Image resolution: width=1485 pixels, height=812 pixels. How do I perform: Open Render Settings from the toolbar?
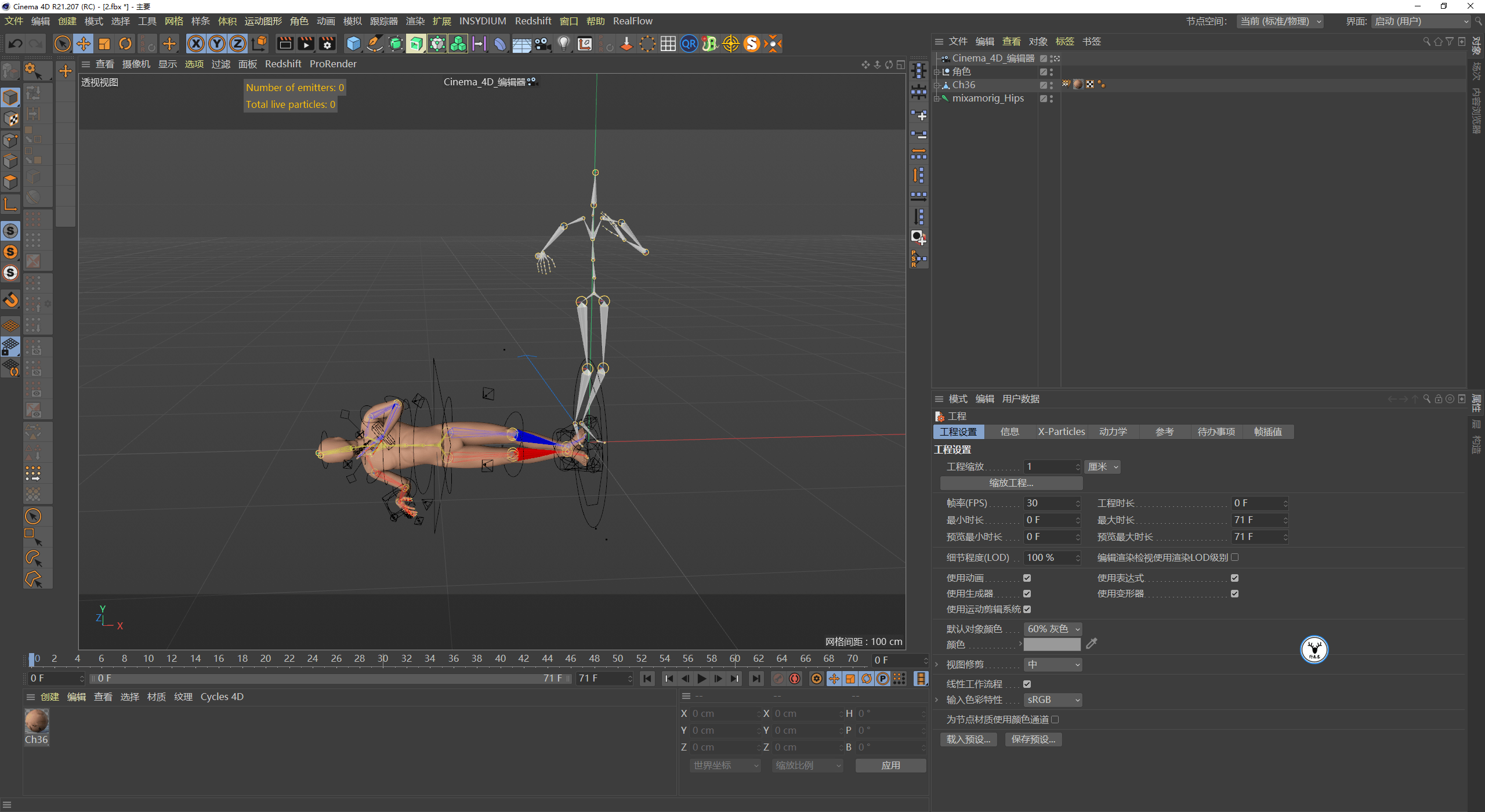tap(327, 43)
